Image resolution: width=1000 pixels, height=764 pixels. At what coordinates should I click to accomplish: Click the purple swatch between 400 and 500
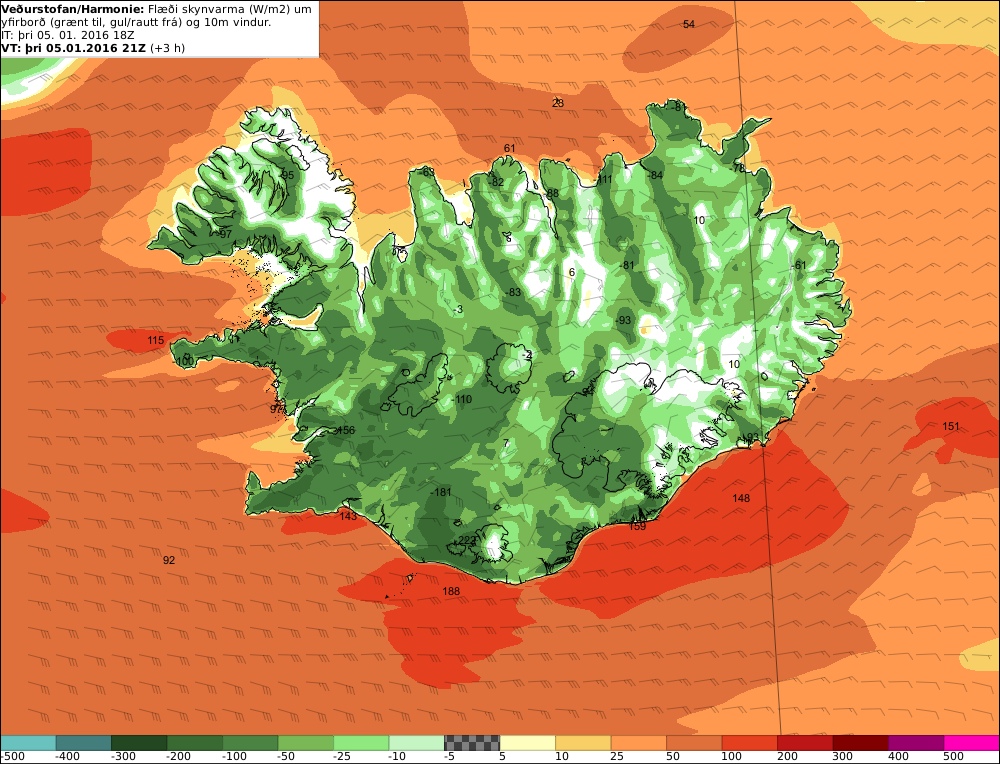[916, 742]
